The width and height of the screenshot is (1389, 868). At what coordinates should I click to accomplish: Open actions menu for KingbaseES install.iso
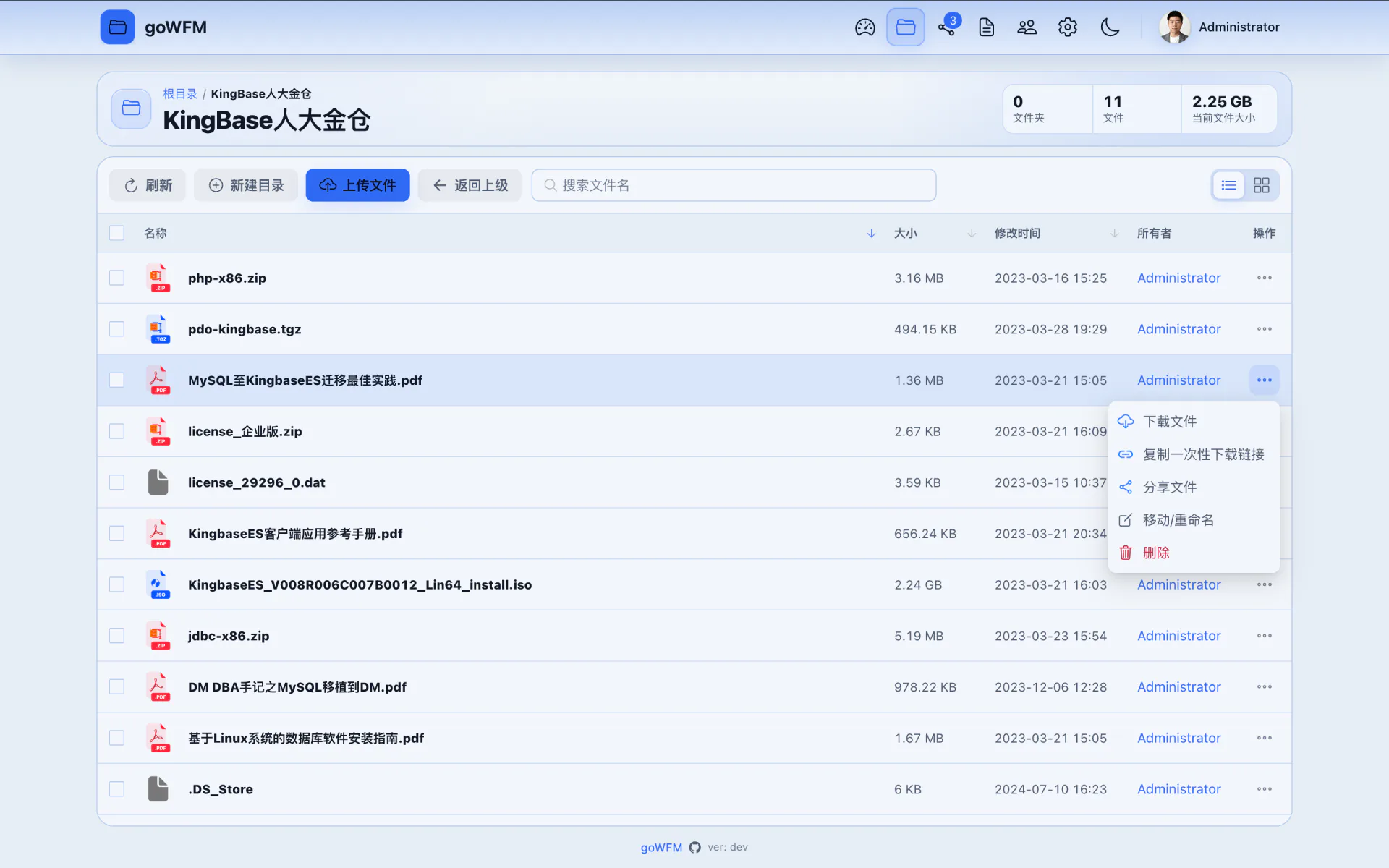(1264, 584)
